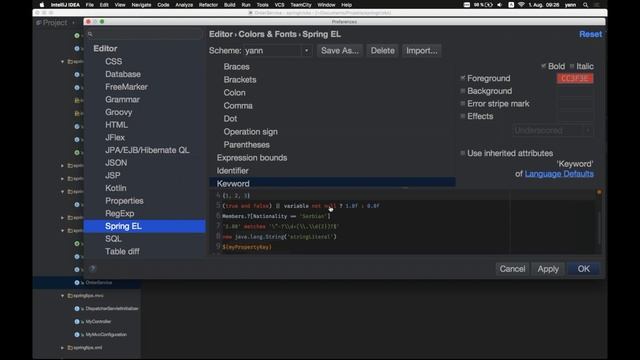Click the OK button
Screen dimensions: 640x360
coord(583,269)
